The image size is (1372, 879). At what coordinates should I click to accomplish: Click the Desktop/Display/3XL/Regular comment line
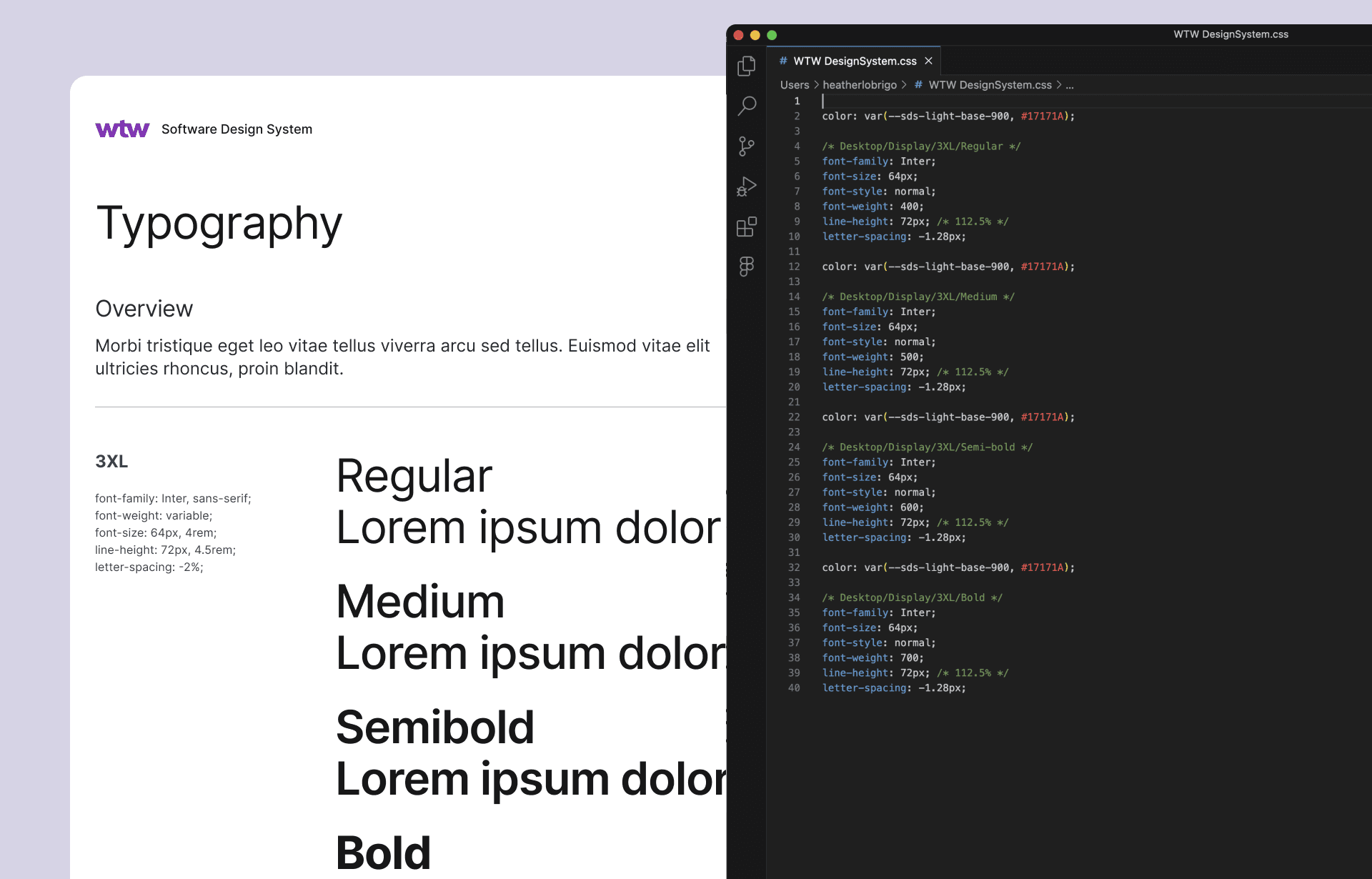tap(921, 146)
